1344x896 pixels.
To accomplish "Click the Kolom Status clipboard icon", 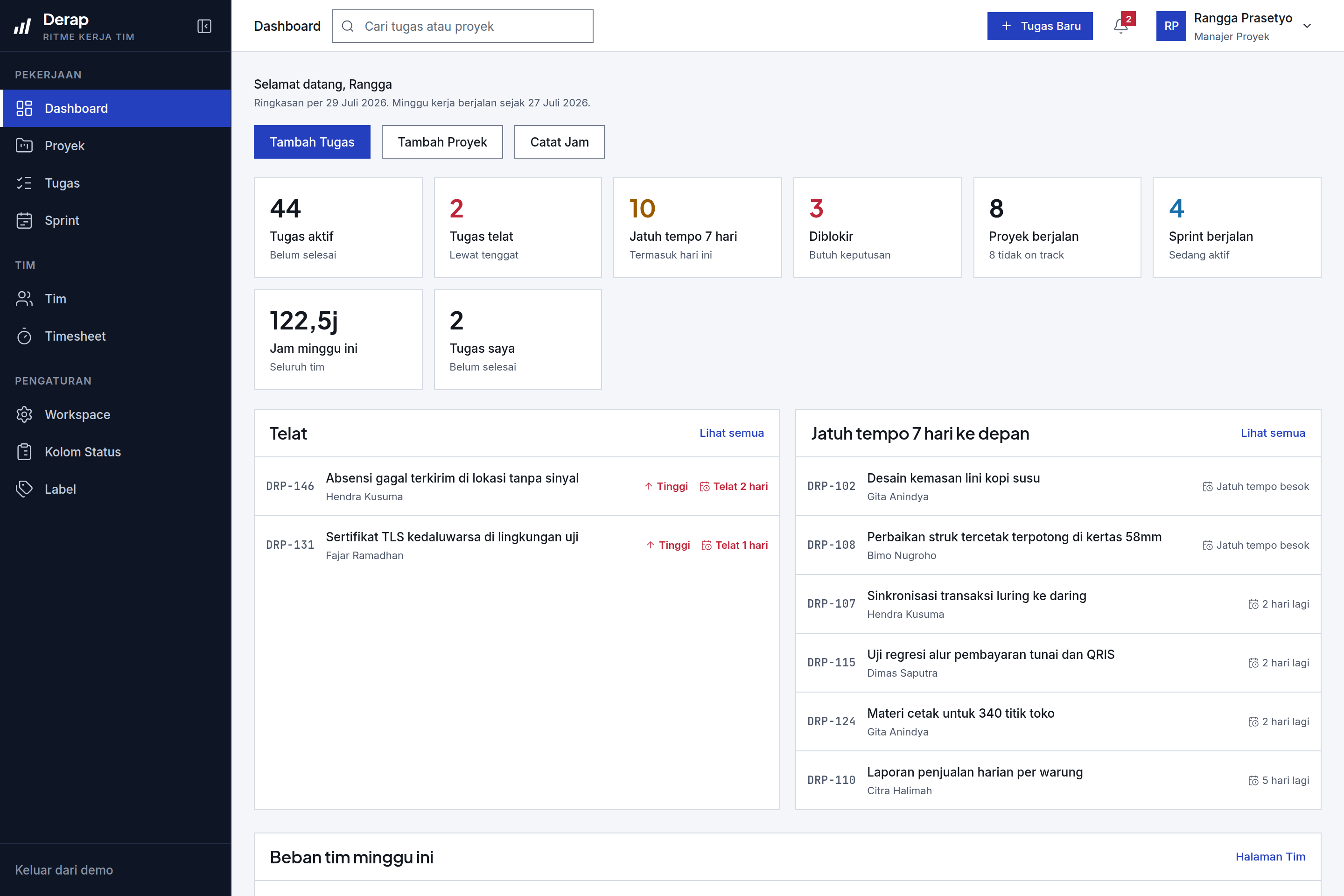I will point(24,452).
